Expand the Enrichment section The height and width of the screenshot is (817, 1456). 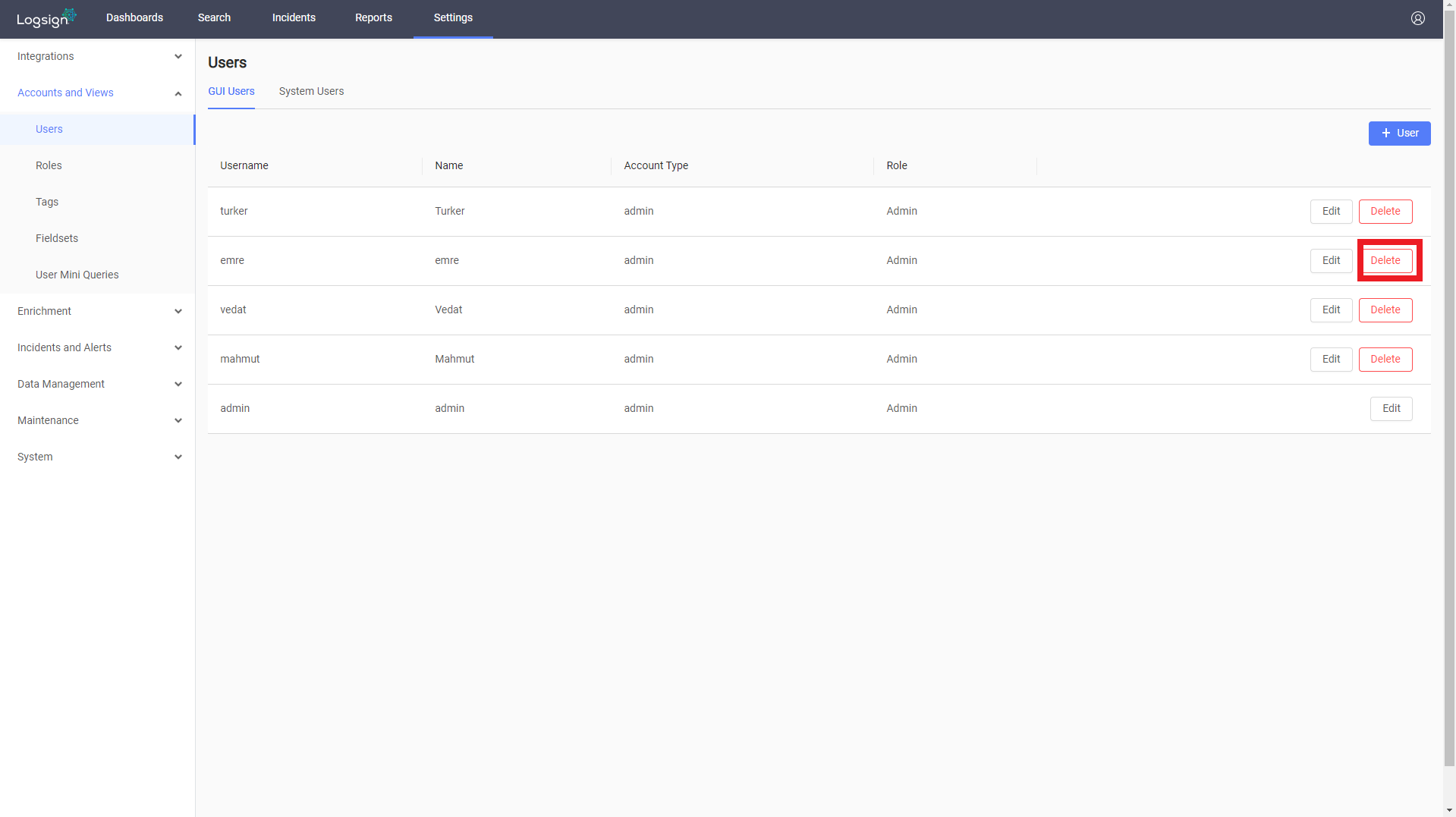[x=97, y=311]
